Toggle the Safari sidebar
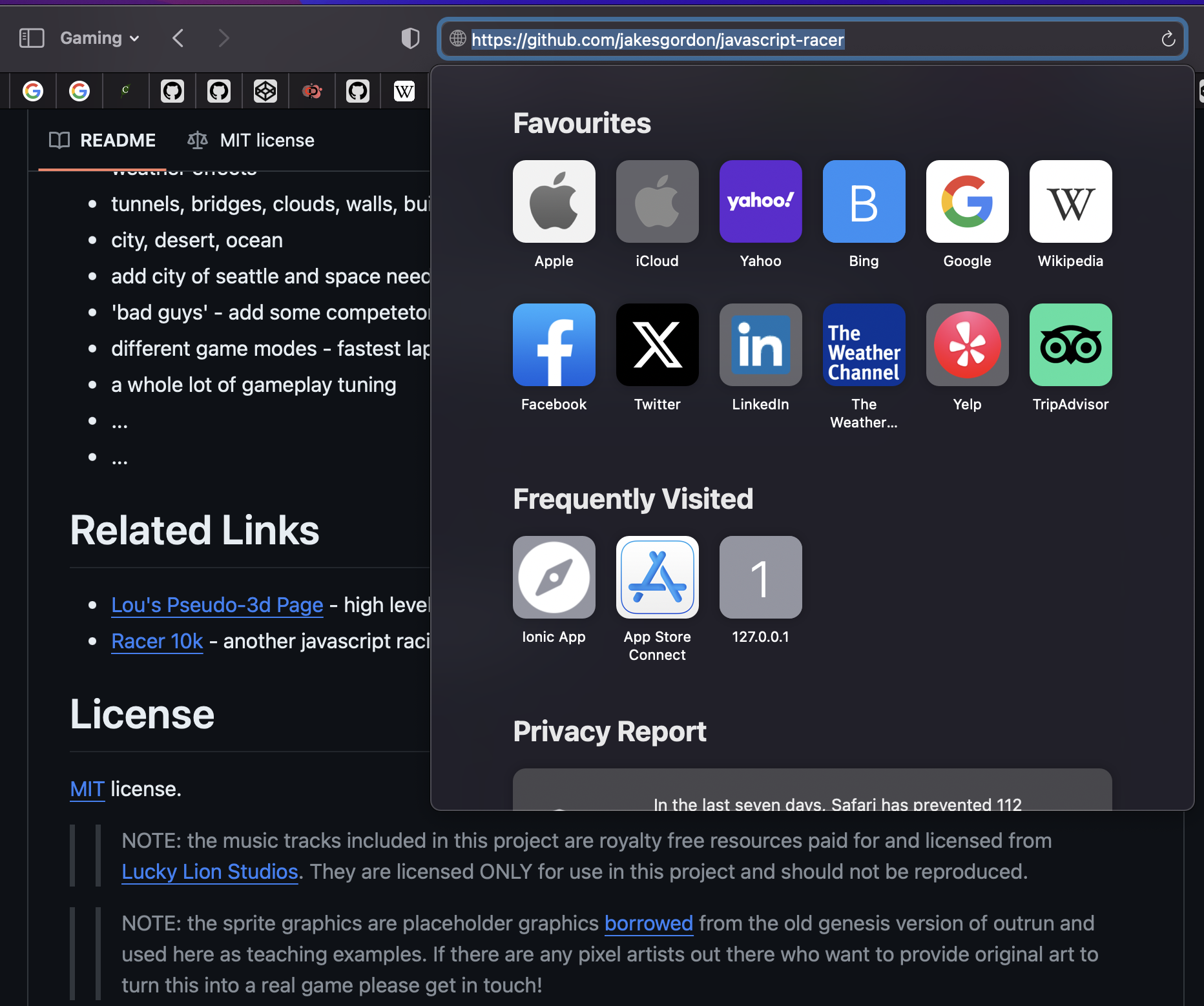 [32, 38]
